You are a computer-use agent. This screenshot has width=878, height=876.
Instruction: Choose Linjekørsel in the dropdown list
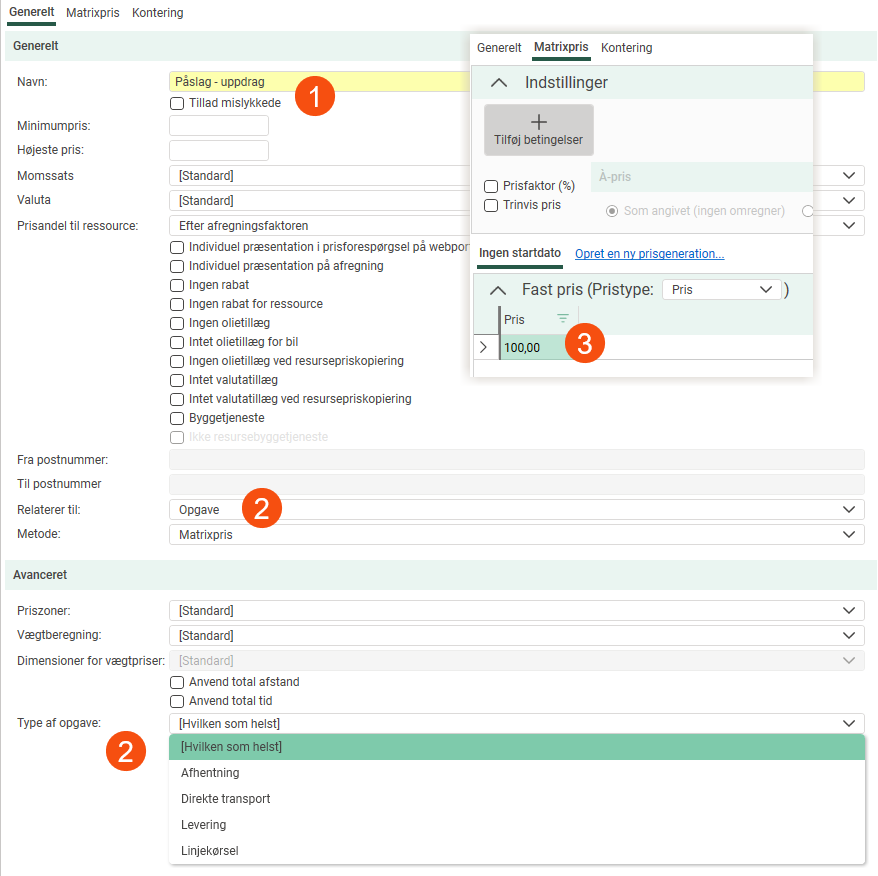(x=209, y=851)
